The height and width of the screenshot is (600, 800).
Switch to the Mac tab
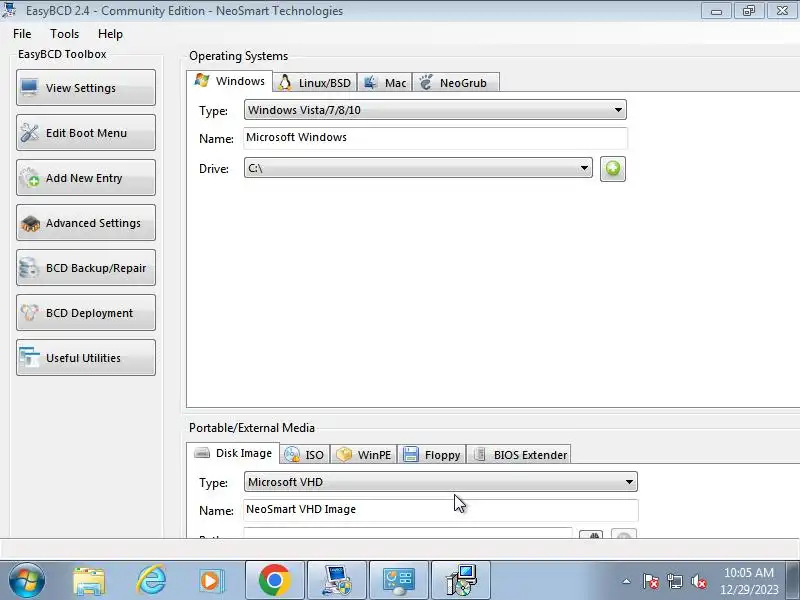point(385,83)
